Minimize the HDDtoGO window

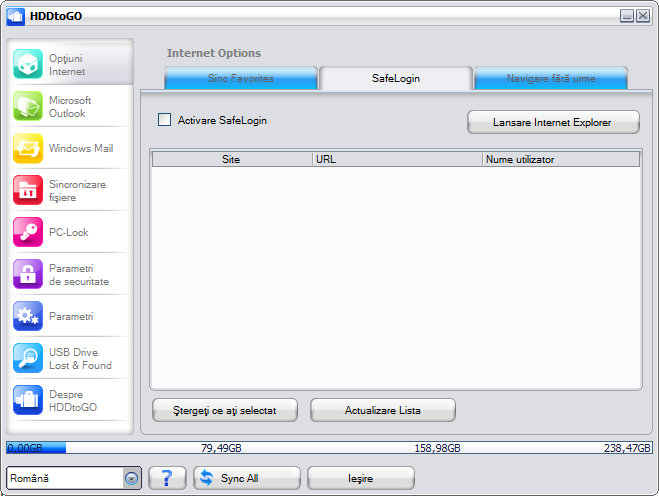tap(627, 16)
